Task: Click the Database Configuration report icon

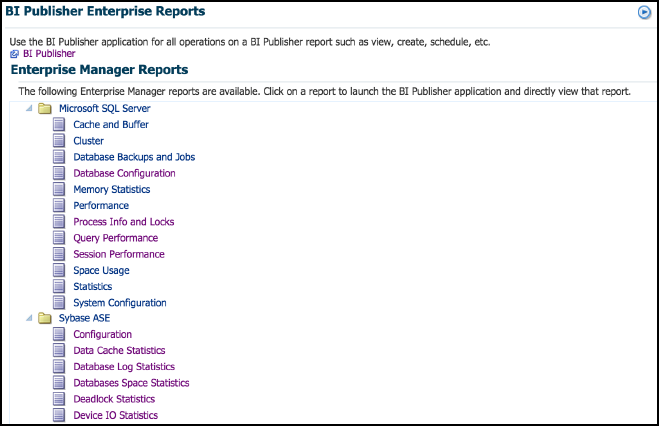Action: pyautogui.click(x=59, y=173)
